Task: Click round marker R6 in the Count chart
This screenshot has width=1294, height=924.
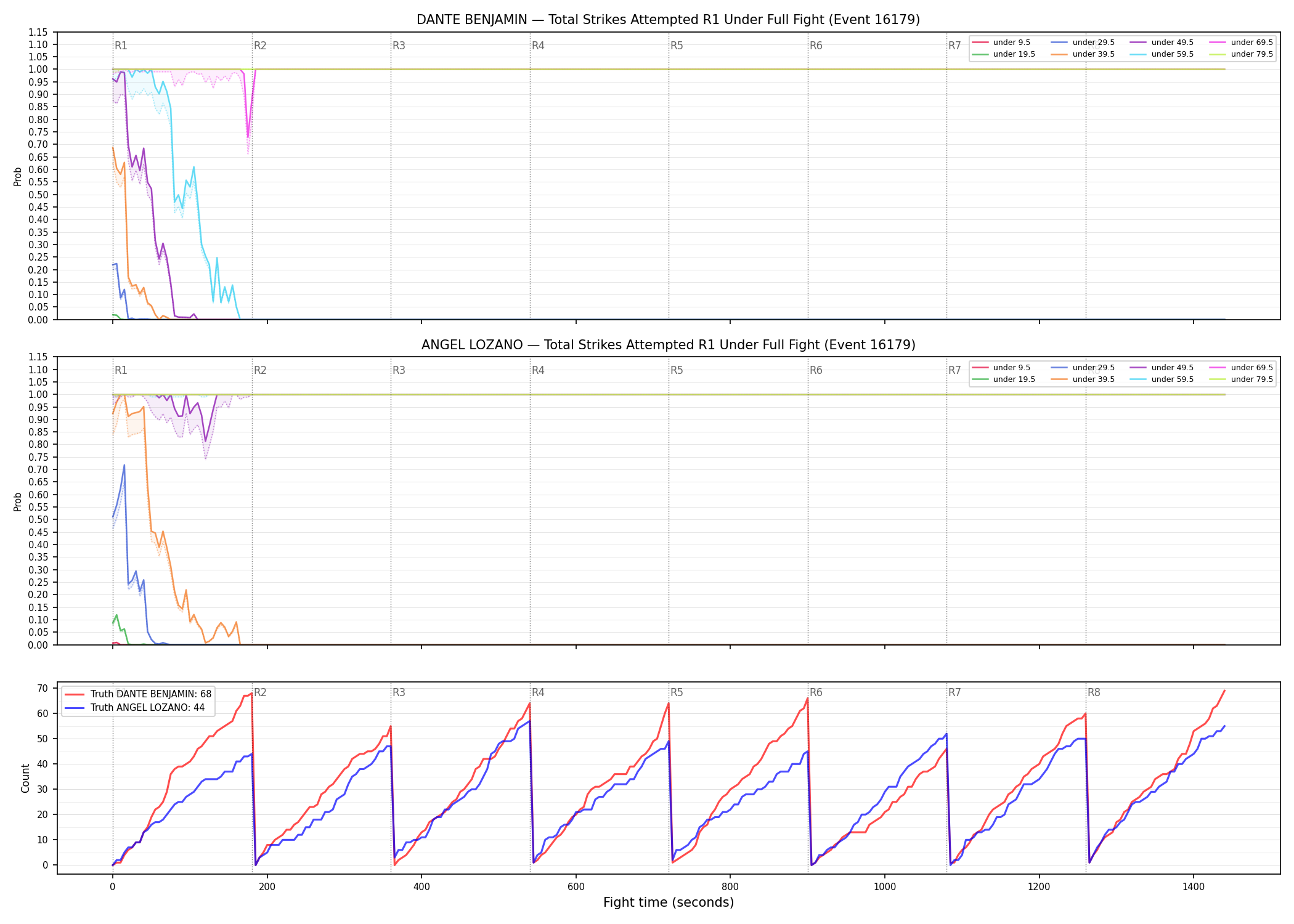Action: (816, 692)
